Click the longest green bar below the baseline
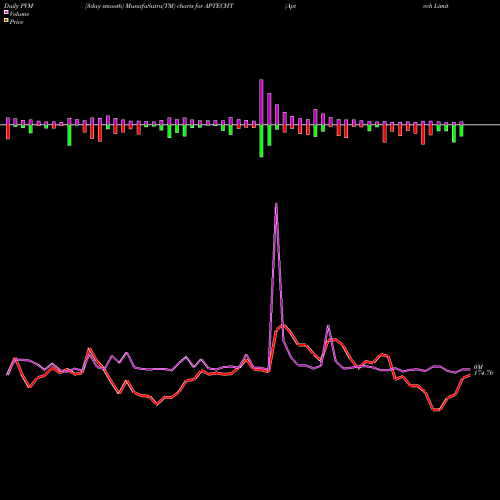 (x=261, y=141)
